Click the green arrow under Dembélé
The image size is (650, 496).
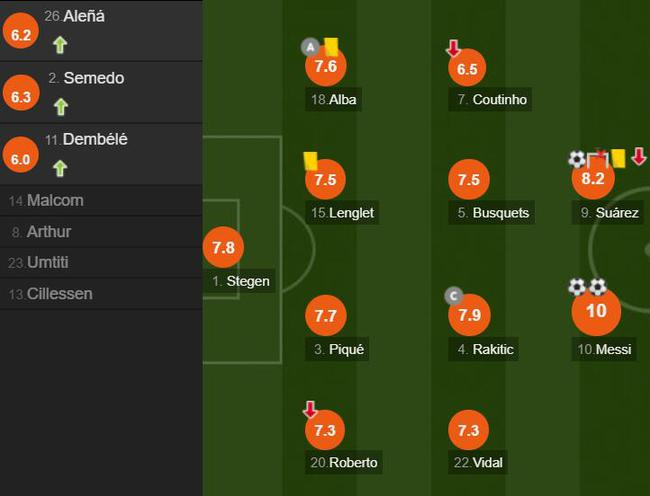click(60, 169)
